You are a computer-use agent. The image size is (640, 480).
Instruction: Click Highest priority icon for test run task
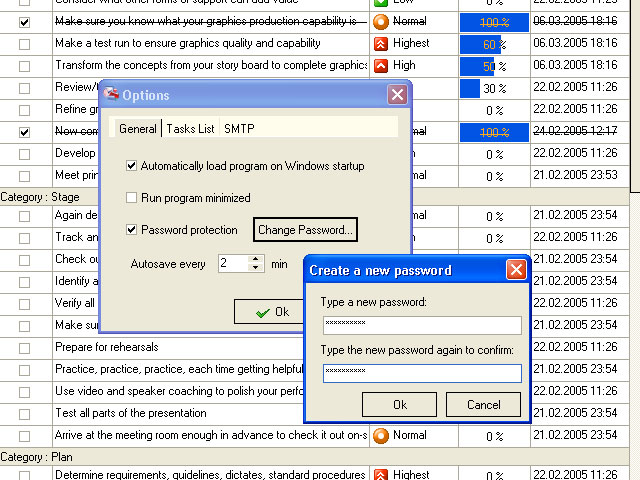click(380, 44)
